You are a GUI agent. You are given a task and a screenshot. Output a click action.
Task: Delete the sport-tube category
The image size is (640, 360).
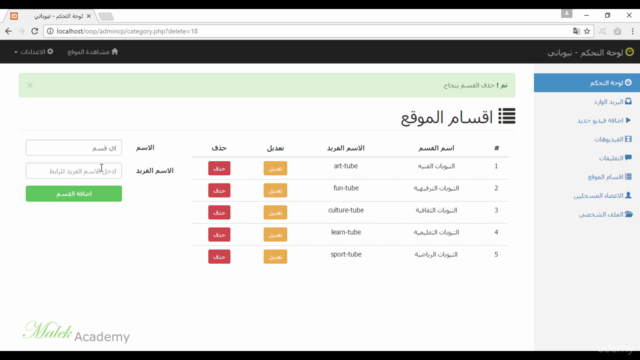click(219, 256)
